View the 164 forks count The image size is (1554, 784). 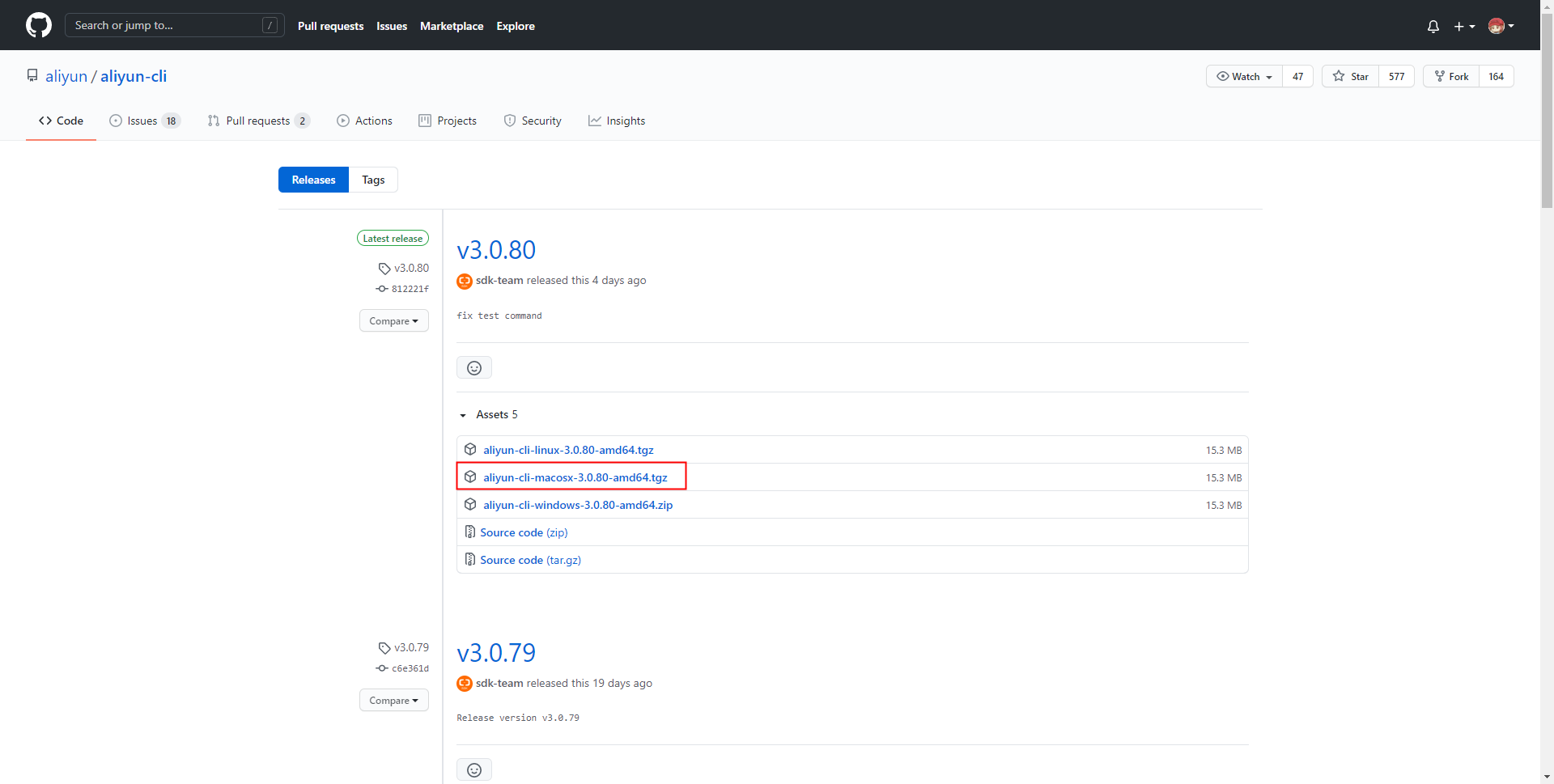[x=1497, y=76]
